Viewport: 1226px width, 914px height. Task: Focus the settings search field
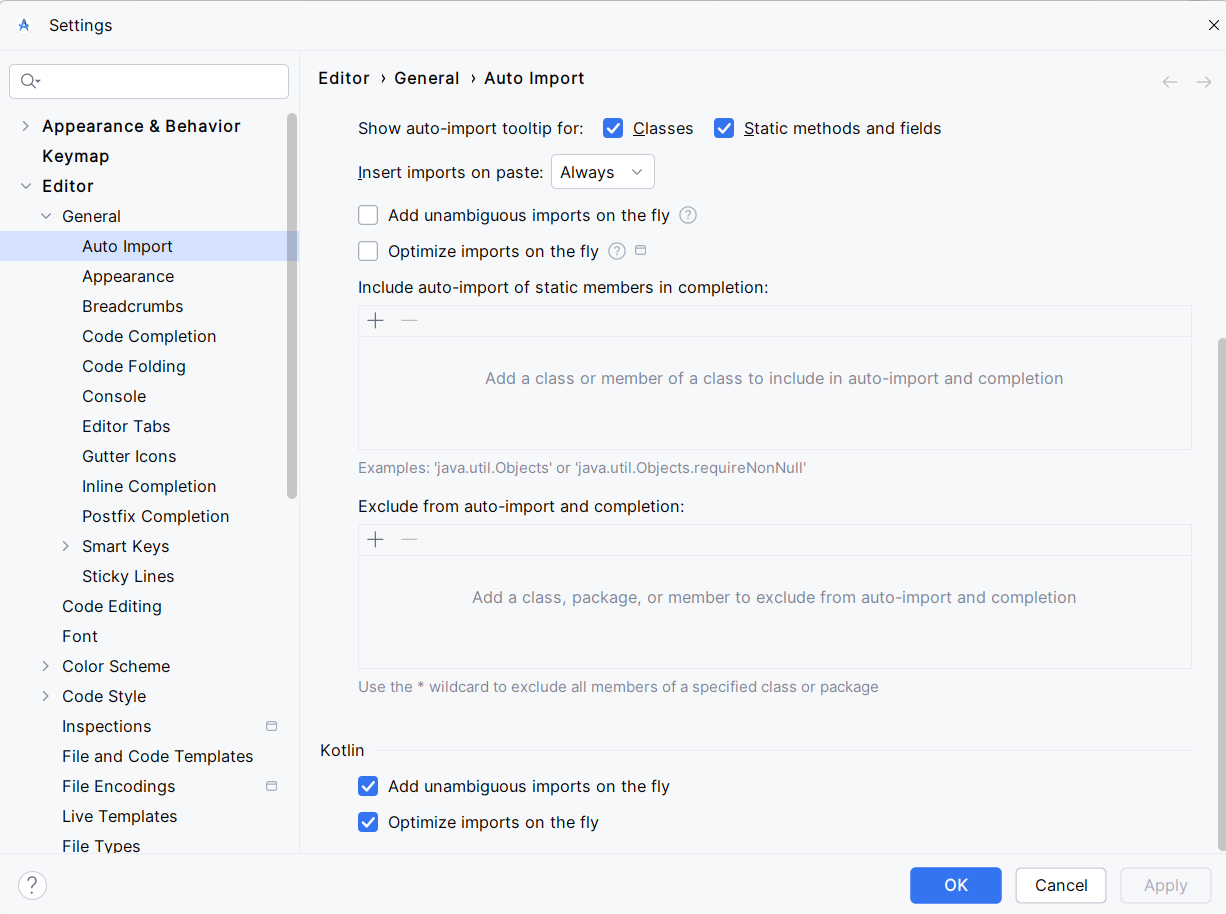click(x=160, y=81)
